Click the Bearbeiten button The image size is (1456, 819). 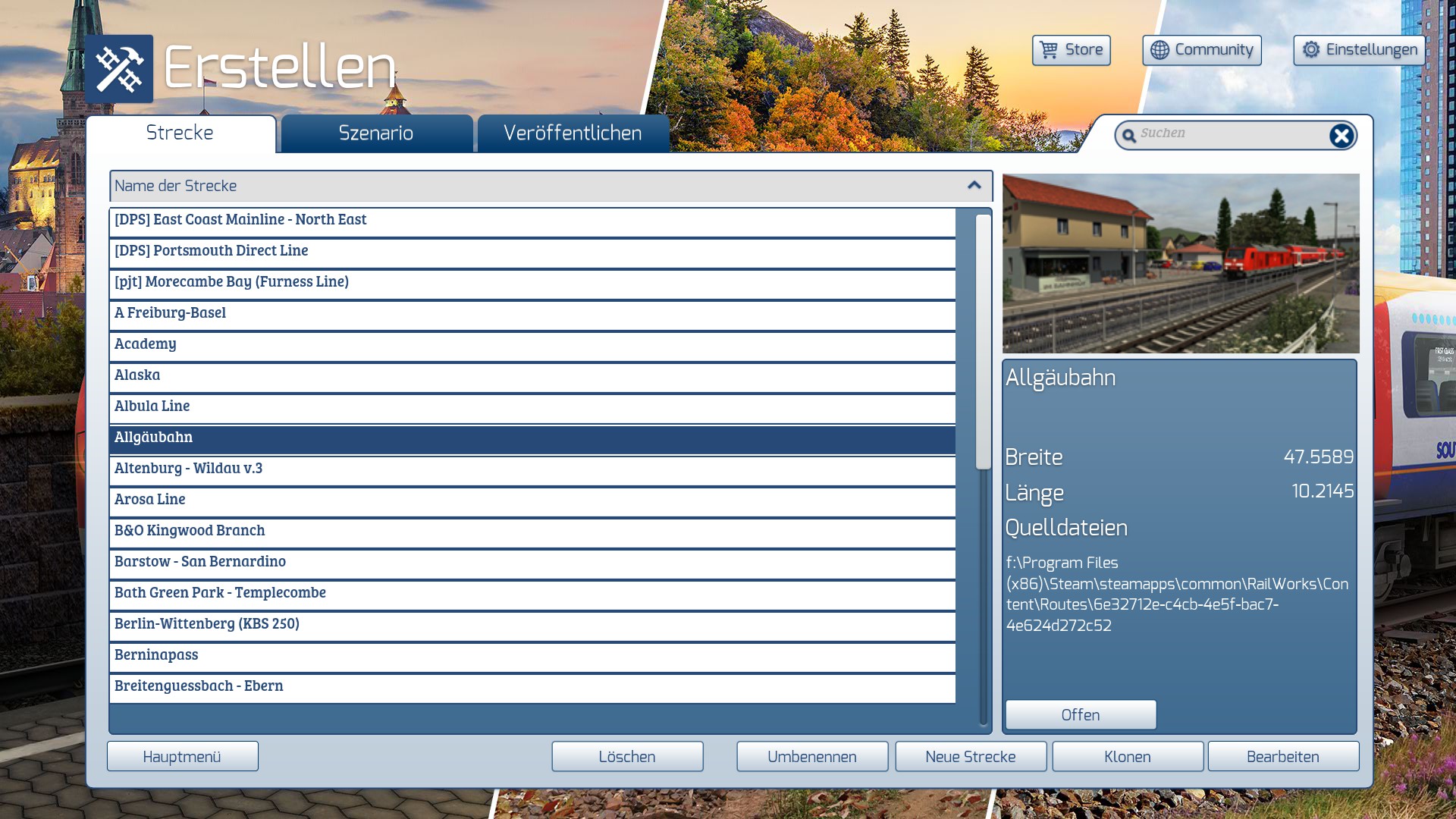click(1282, 757)
